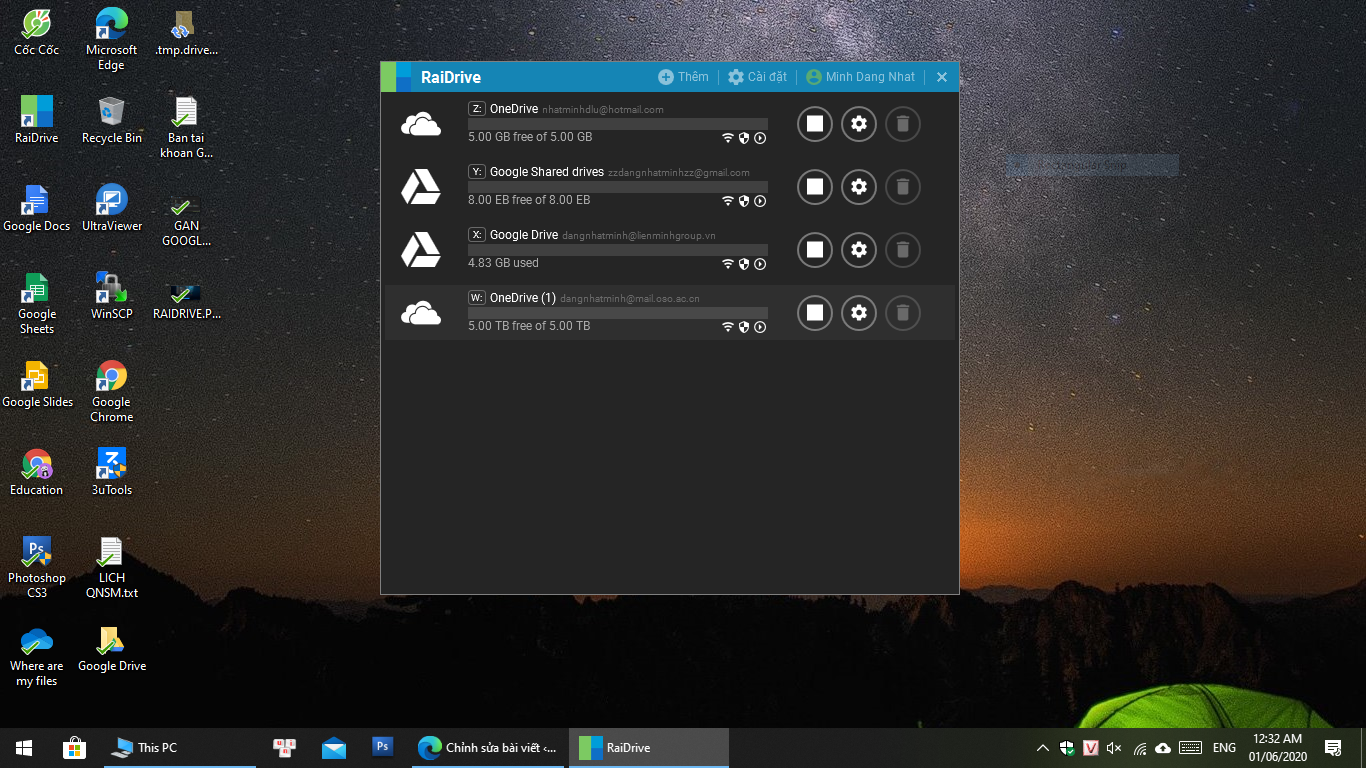Image resolution: width=1366 pixels, height=768 pixels.
Task: Stop the Y: Google Shared drives connection
Action: coord(815,187)
